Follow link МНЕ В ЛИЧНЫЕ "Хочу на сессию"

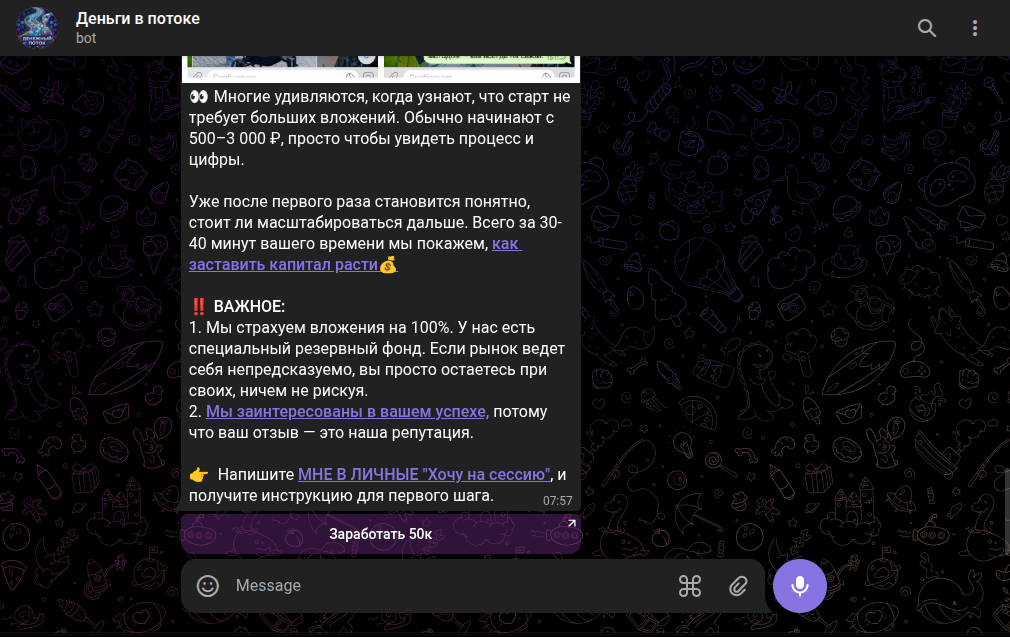pos(424,474)
